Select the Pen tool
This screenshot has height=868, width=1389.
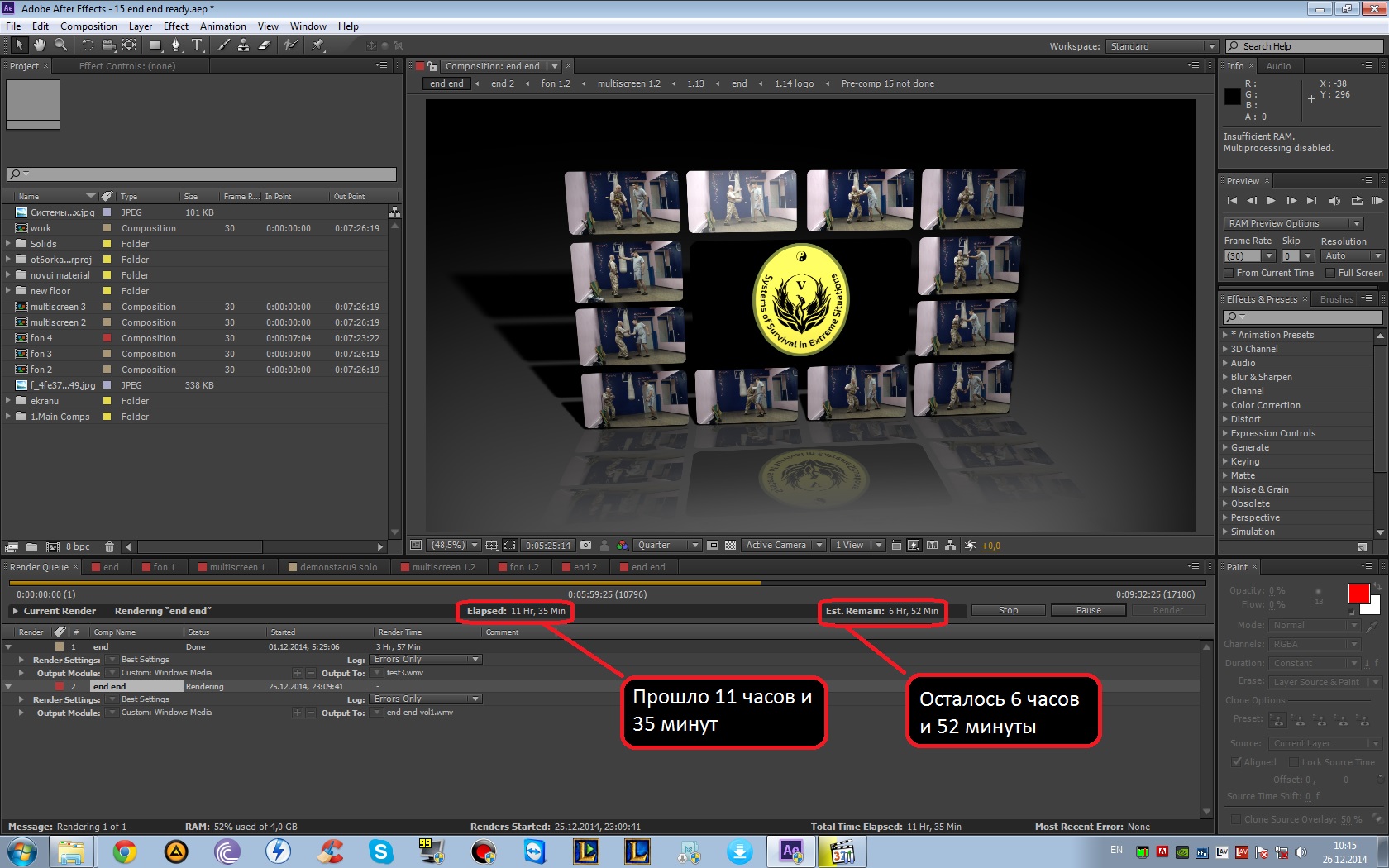[x=175, y=45]
